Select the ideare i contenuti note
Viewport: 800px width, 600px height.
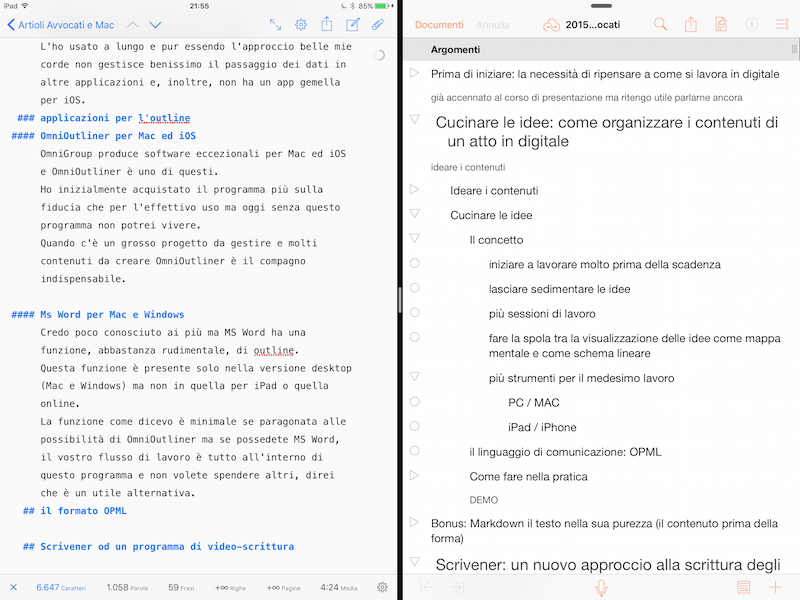point(468,167)
